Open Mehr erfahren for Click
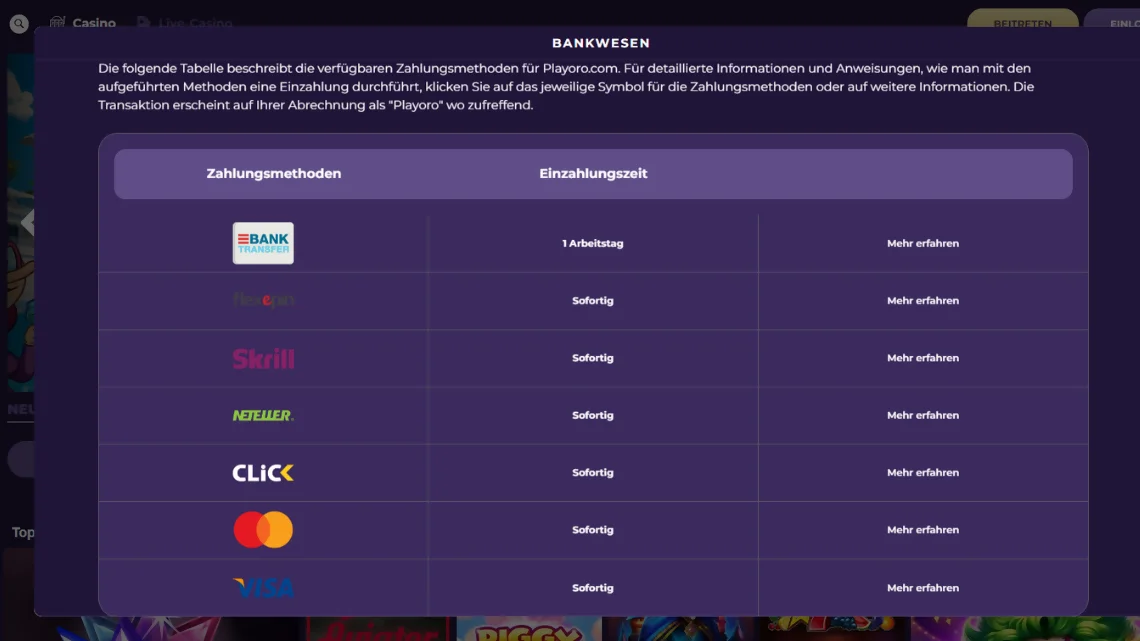This screenshot has height=641, width=1140. point(923,472)
